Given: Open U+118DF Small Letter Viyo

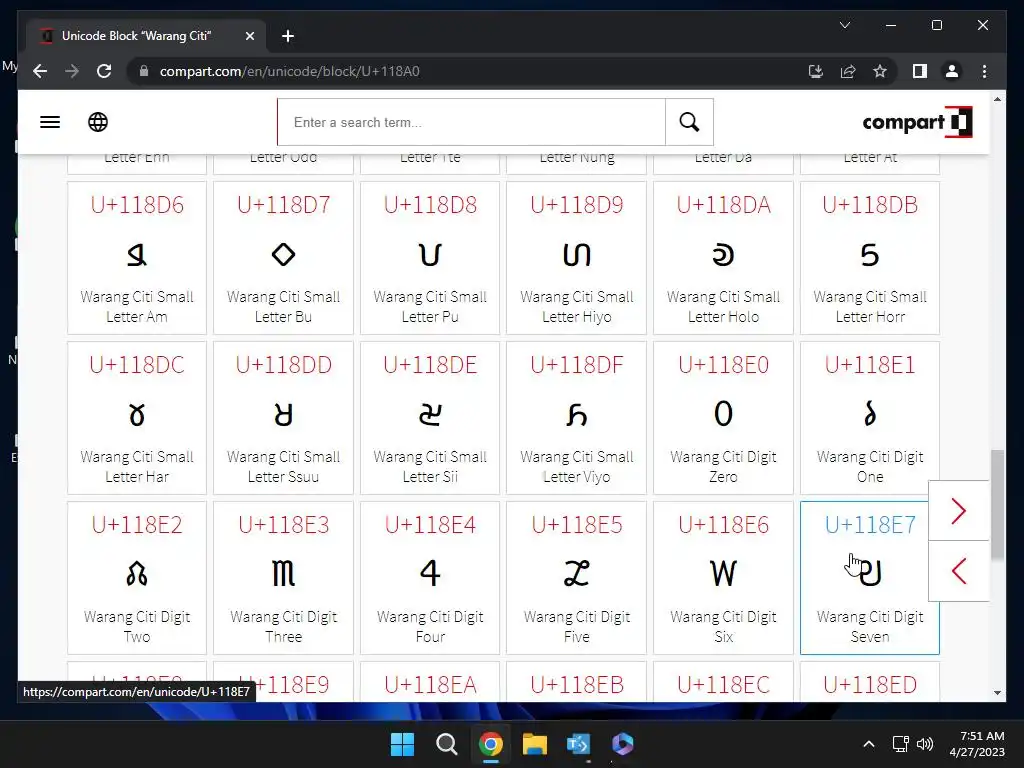Looking at the screenshot, I should (x=577, y=418).
